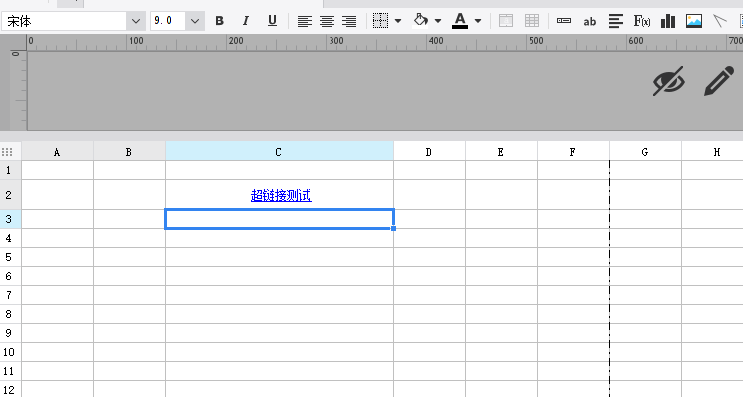Select column C header
The width and height of the screenshot is (743, 397).
point(279,152)
